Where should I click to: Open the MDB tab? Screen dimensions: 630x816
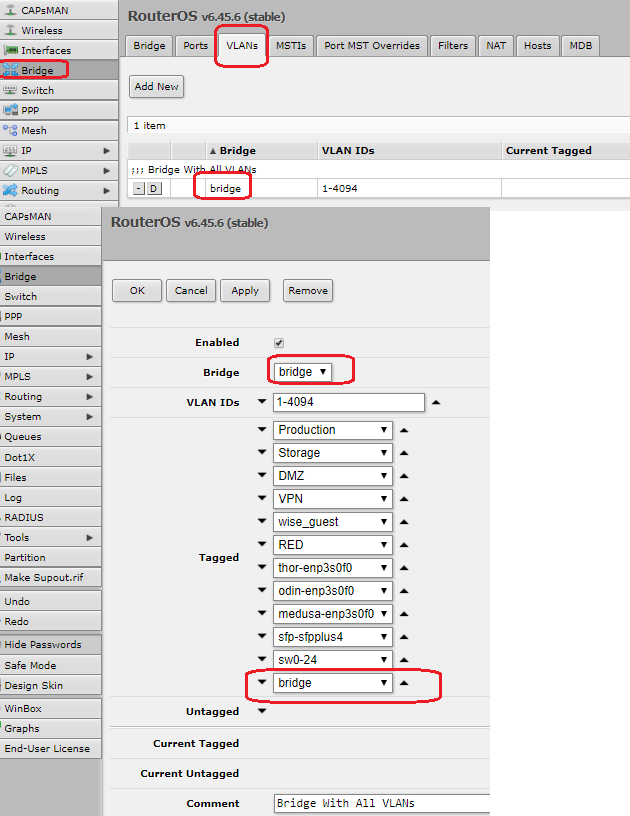pos(581,46)
